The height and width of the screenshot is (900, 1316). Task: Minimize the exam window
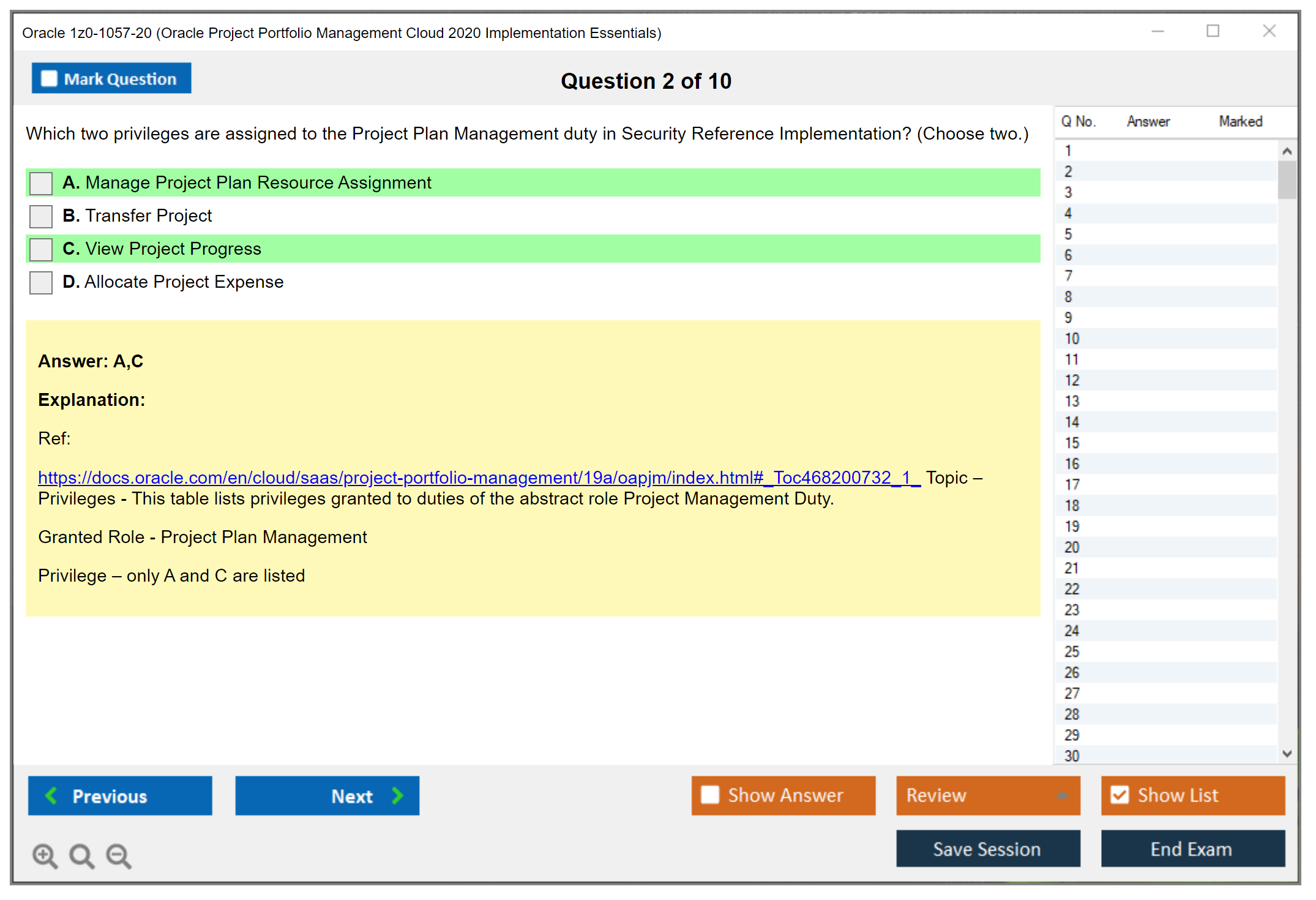[x=1157, y=31]
